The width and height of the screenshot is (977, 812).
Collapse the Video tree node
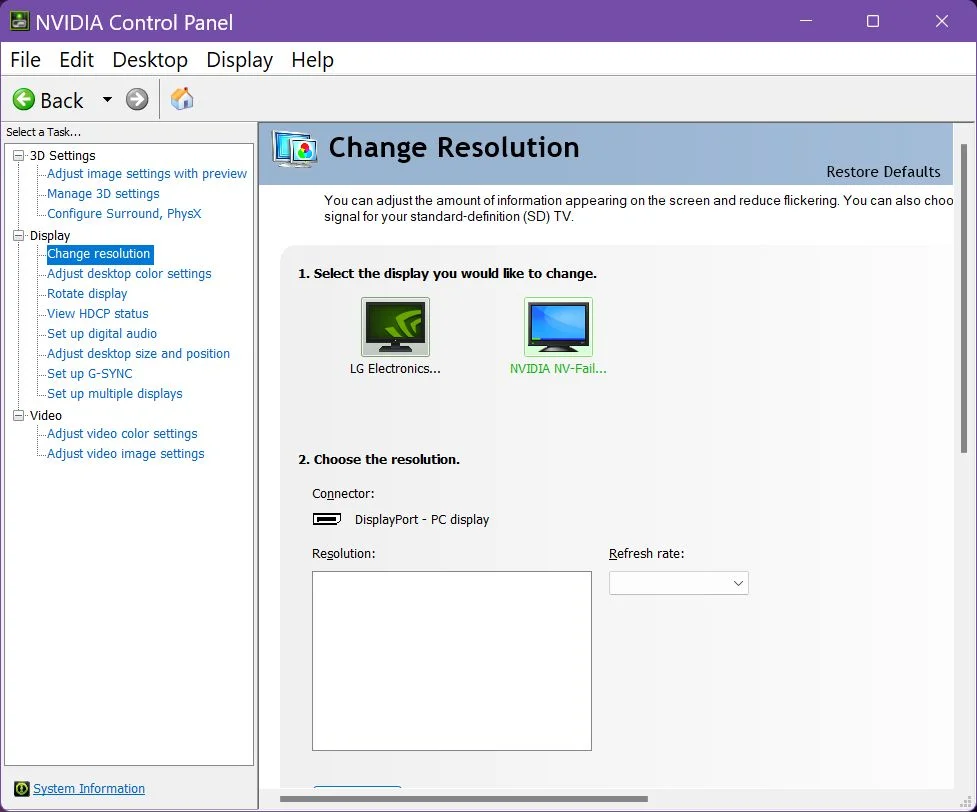(x=19, y=415)
